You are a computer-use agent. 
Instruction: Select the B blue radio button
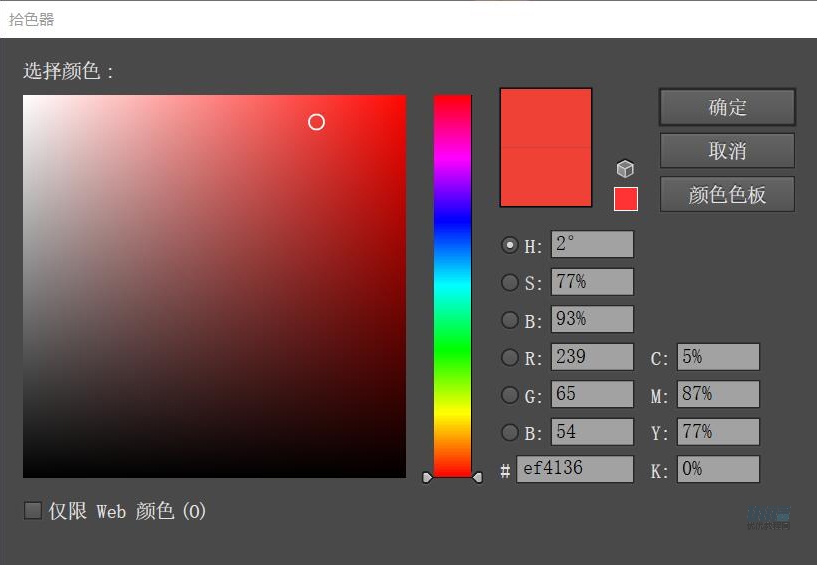510,432
